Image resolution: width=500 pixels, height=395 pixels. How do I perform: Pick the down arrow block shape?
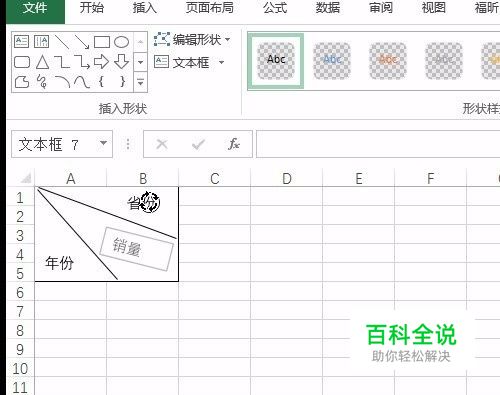pyautogui.click(x=121, y=62)
